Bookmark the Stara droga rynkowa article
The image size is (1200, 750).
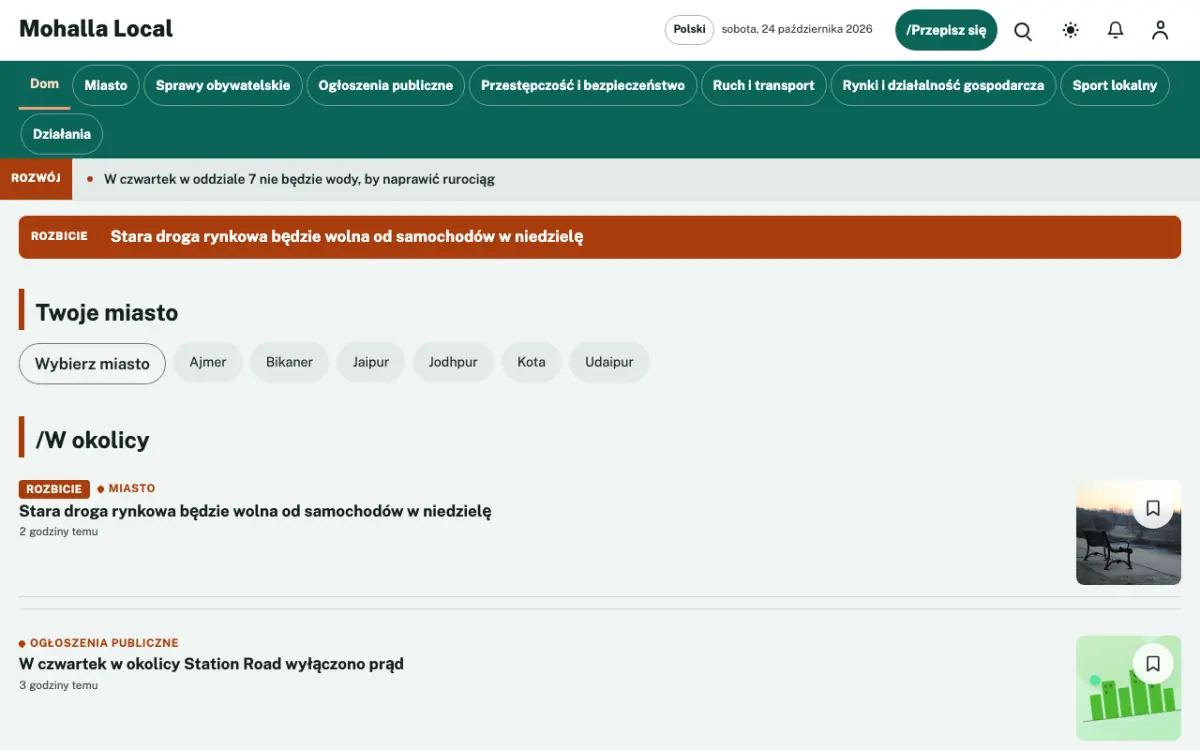tap(1153, 508)
